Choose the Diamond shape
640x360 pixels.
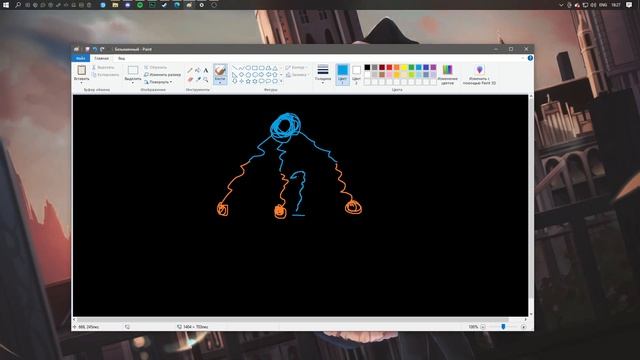pyautogui.click(x=241, y=75)
